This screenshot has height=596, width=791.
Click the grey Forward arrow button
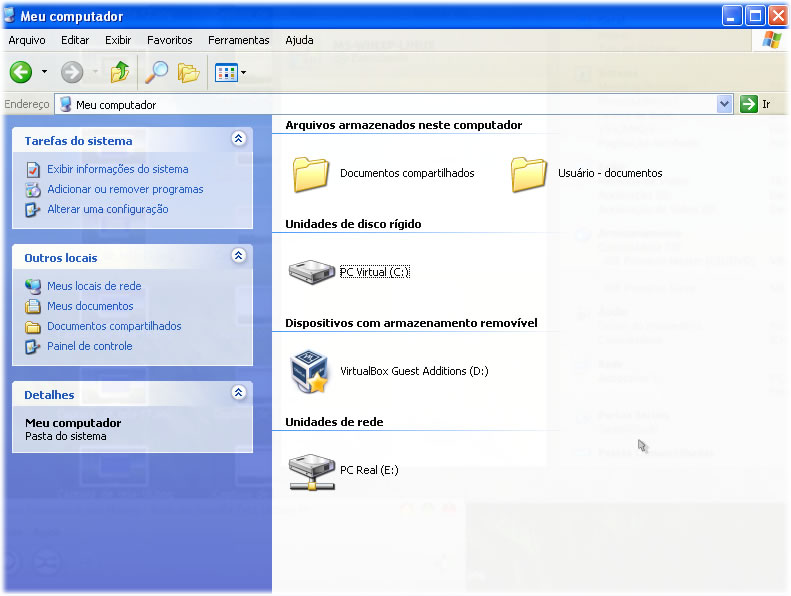click(x=72, y=72)
